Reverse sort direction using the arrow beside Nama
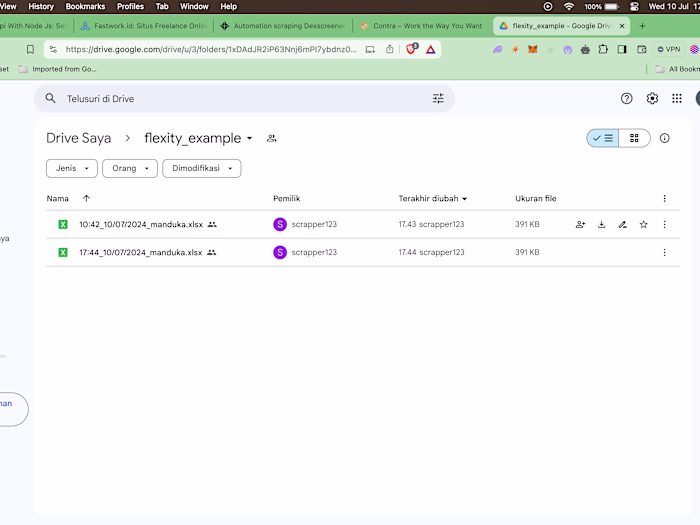The width and height of the screenshot is (700, 525). coord(86,198)
